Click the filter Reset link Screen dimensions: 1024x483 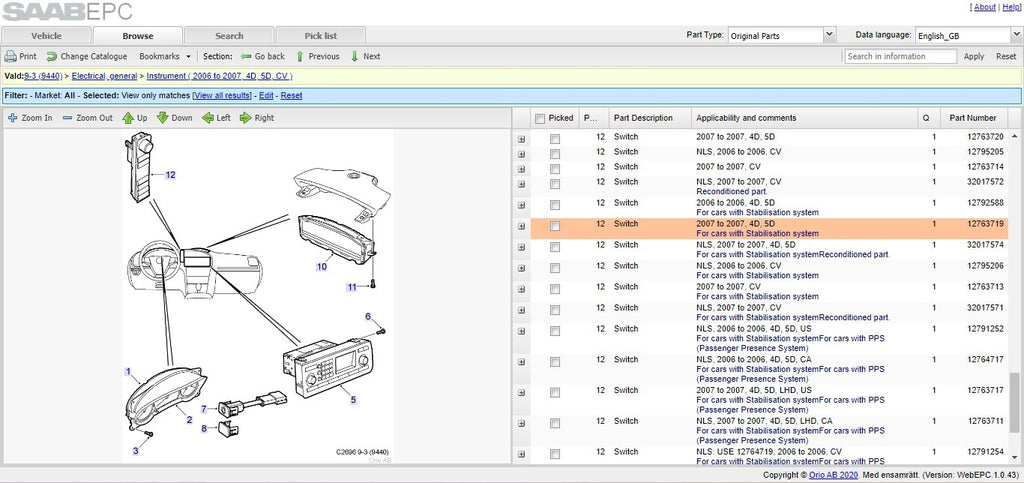[x=291, y=95]
